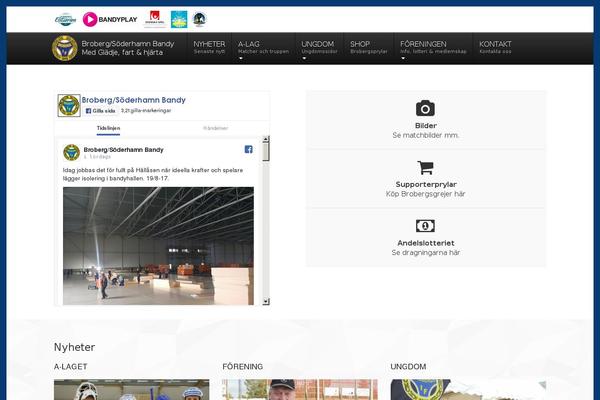Click the 'Se matchbilder mm.' caption
The image size is (600, 400).
point(426,135)
